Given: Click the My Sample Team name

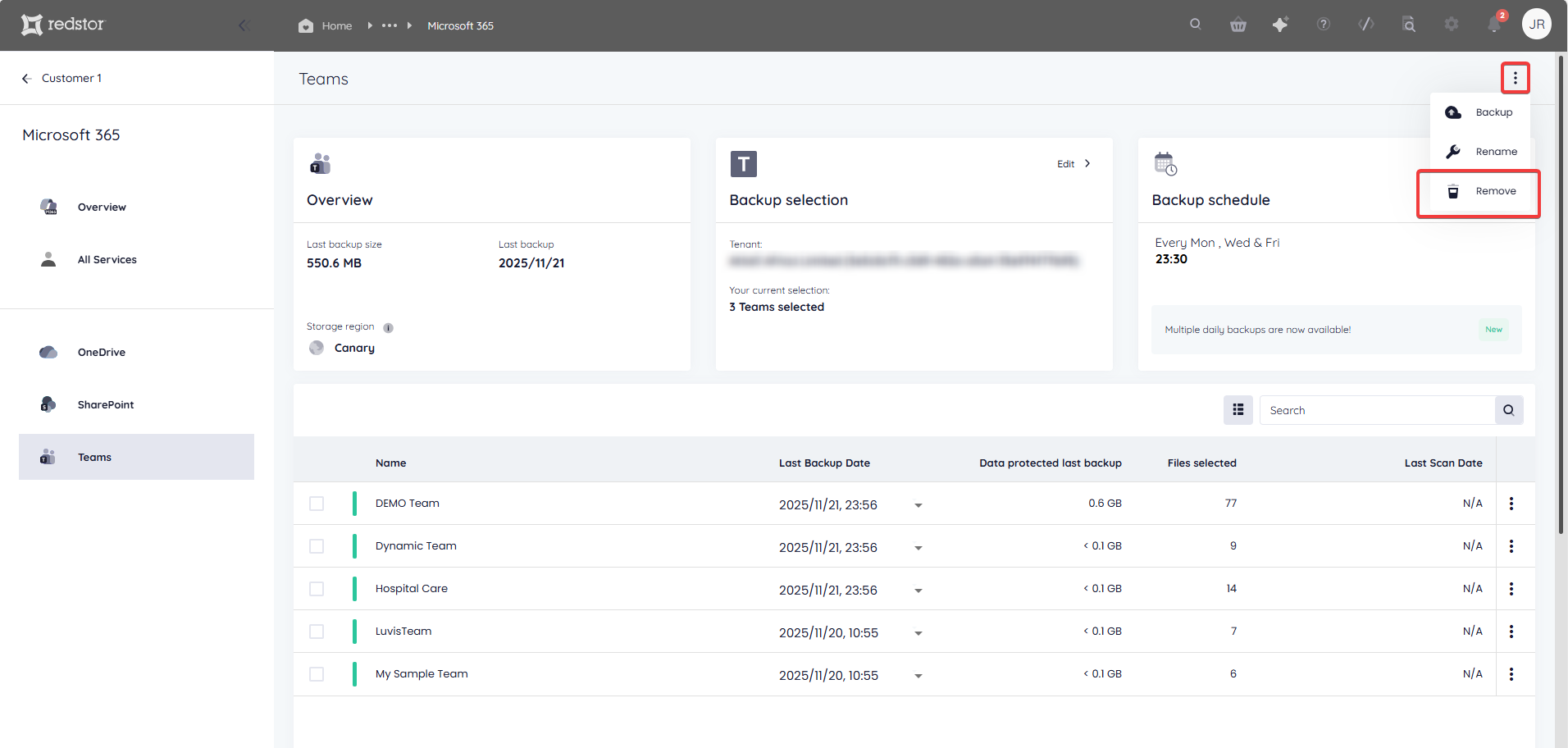Looking at the screenshot, I should click(422, 673).
